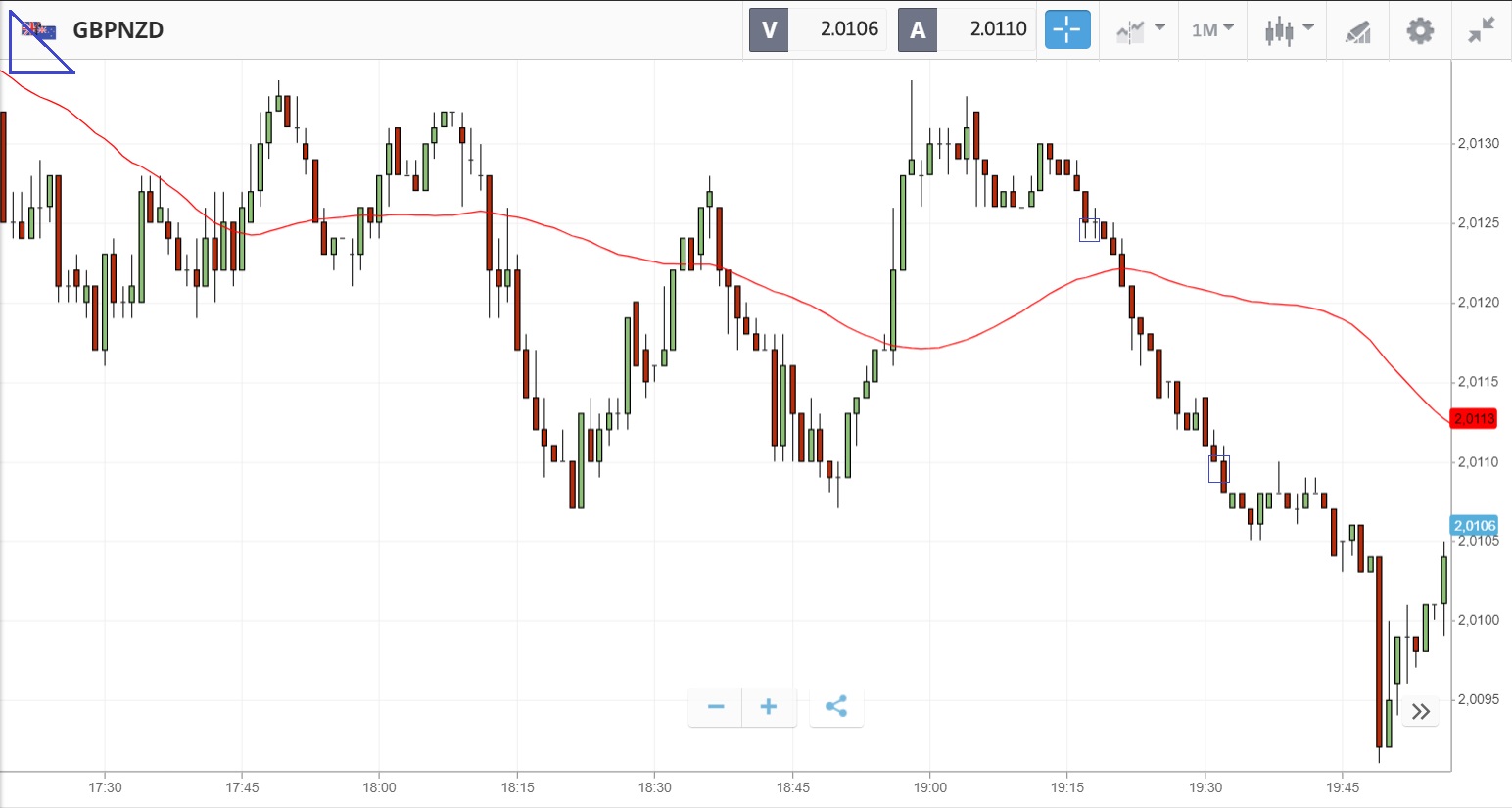The image size is (1512, 808).
Task: Open the drawing tools pencil icon
Action: 1358,31
